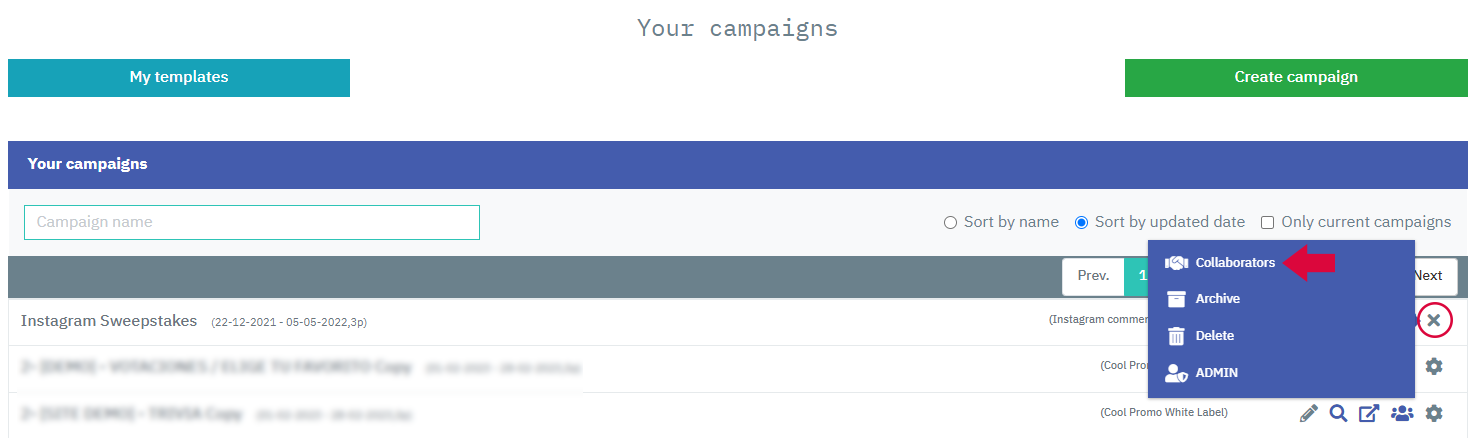
Task: Click the pencil edit icon on the last campaign row
Action: point(1308,412)
